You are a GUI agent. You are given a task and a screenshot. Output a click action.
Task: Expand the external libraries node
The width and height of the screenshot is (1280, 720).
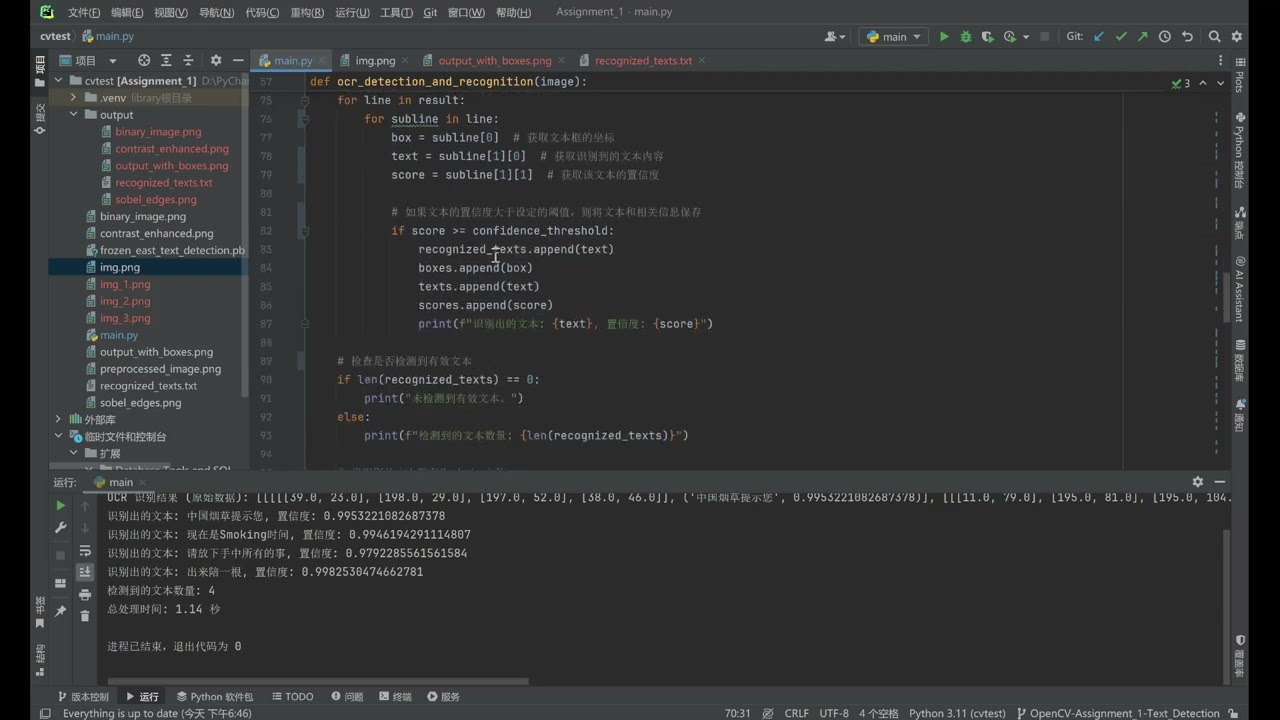pos(58,420)
